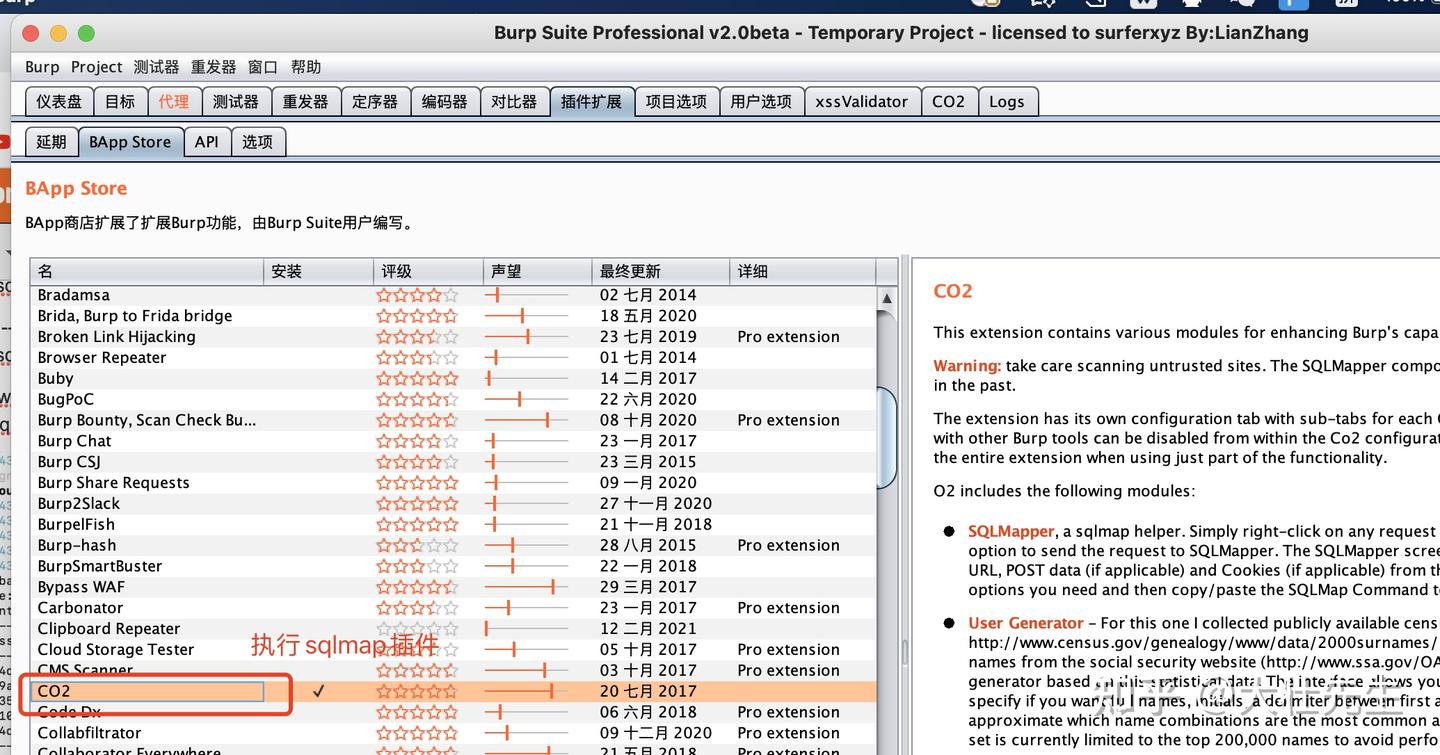Toggle the installed checkmark beside CO2

(x=318, y=691)
